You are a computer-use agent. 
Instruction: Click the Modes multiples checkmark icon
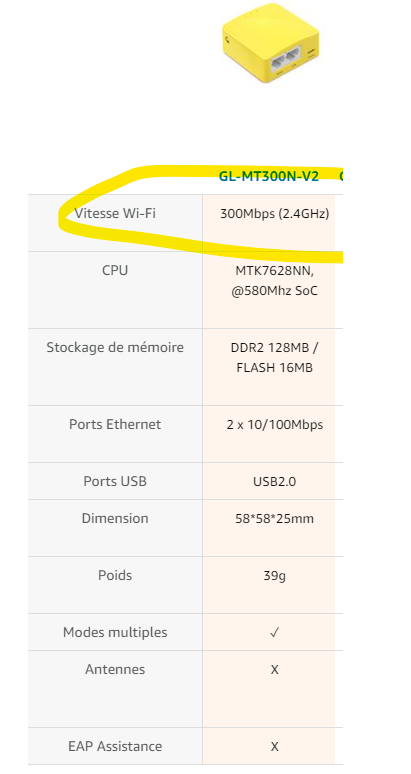(274, 633)
